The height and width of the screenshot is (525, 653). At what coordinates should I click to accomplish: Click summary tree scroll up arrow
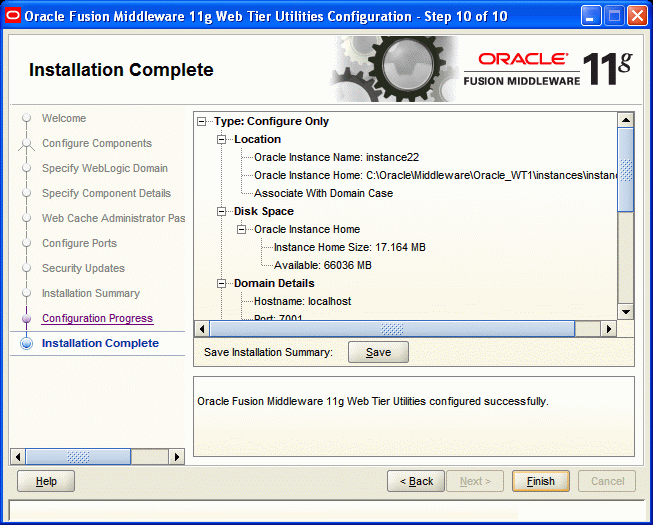tap(626, 120)
